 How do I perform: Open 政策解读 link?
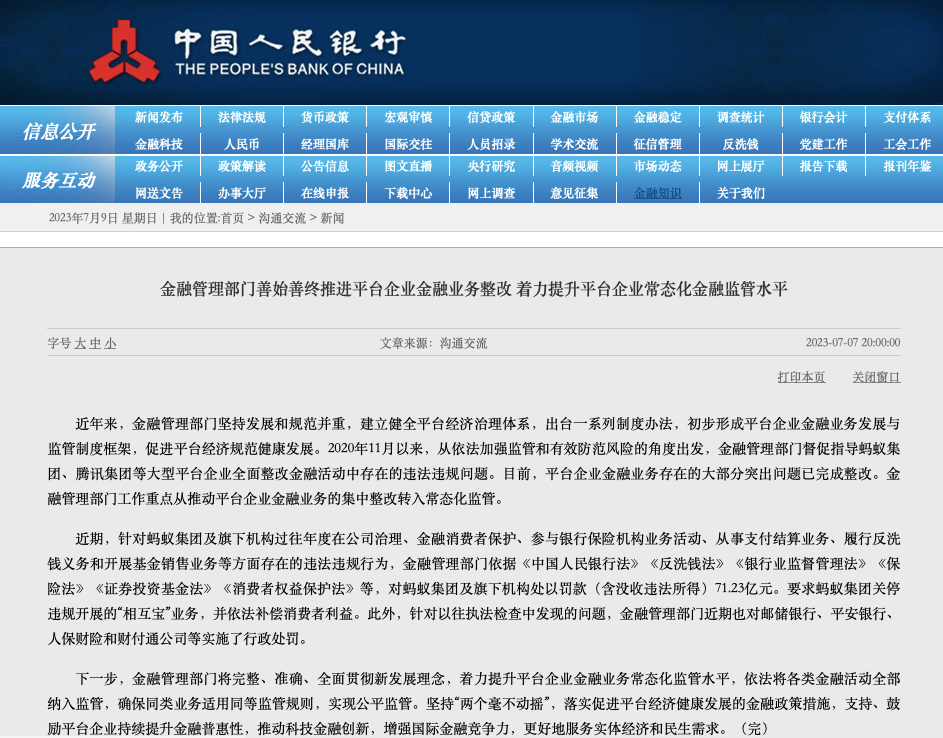242,166
